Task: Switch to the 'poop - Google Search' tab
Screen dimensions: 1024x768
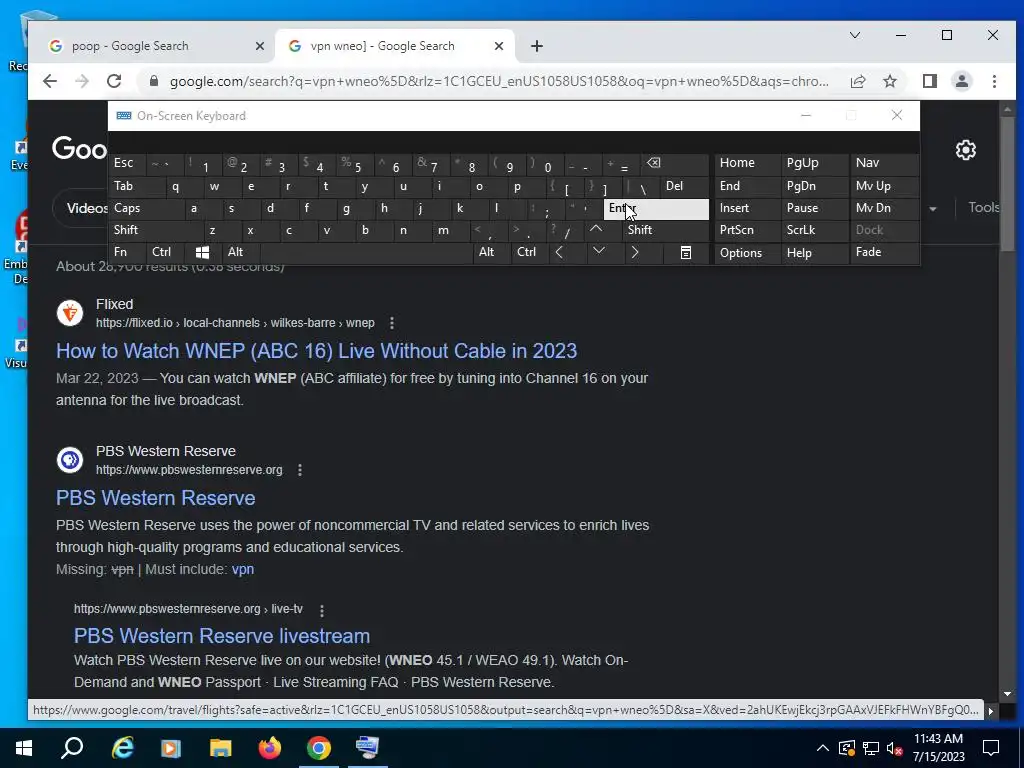Action: (131, 46)
